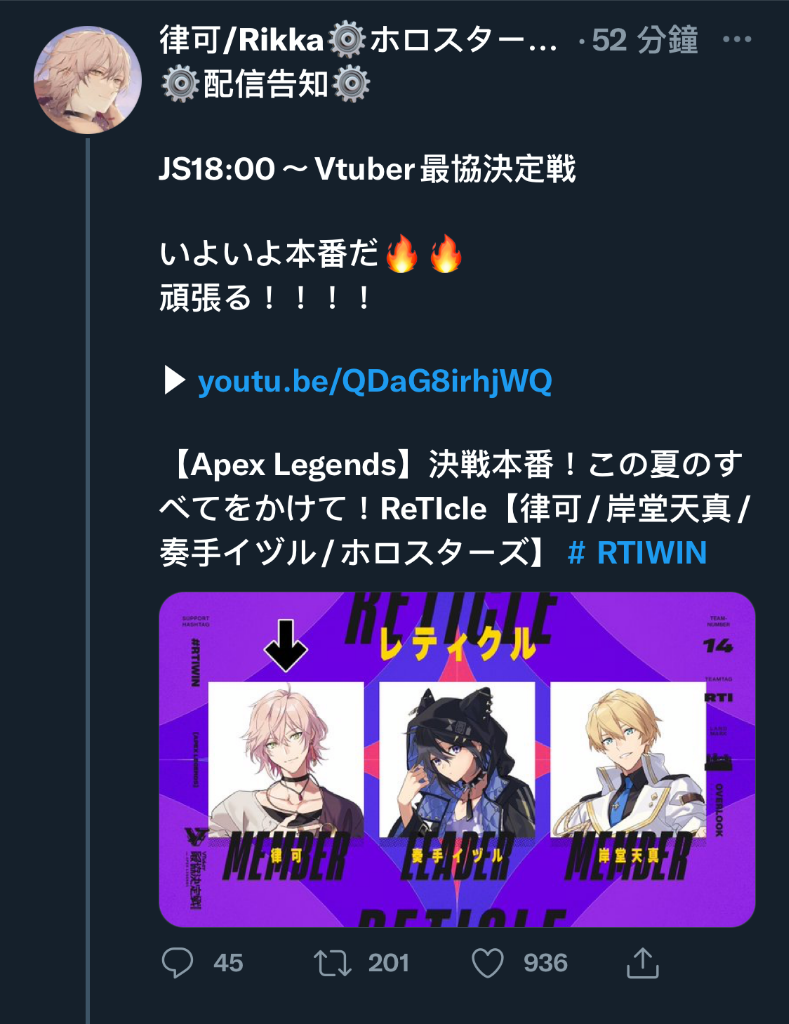
Task: Tap the black down arrow in image
Action: (x=285, y=645)
